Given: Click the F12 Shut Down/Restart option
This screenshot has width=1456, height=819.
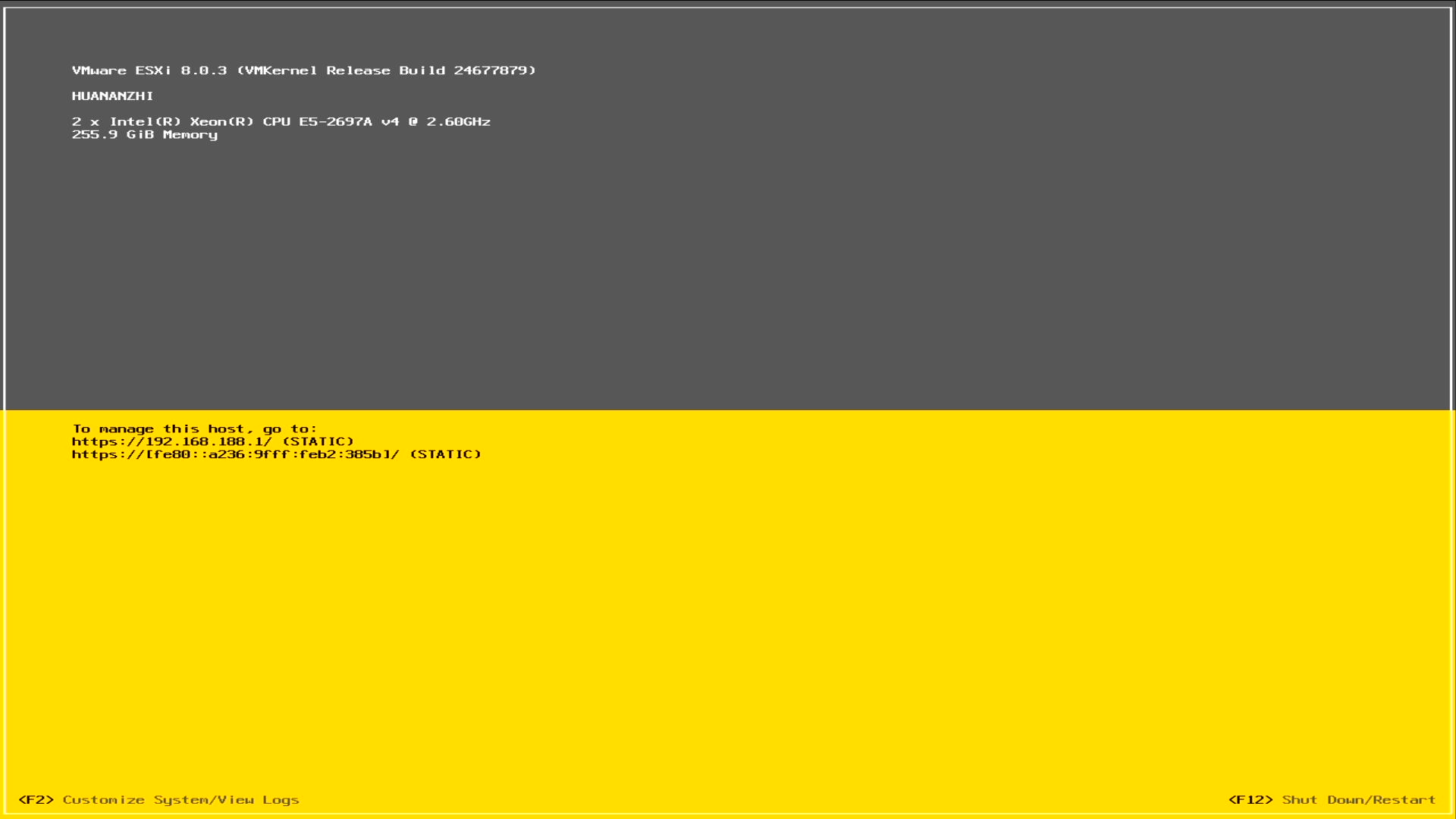Looking at the screenshot, I should 1332,800.
